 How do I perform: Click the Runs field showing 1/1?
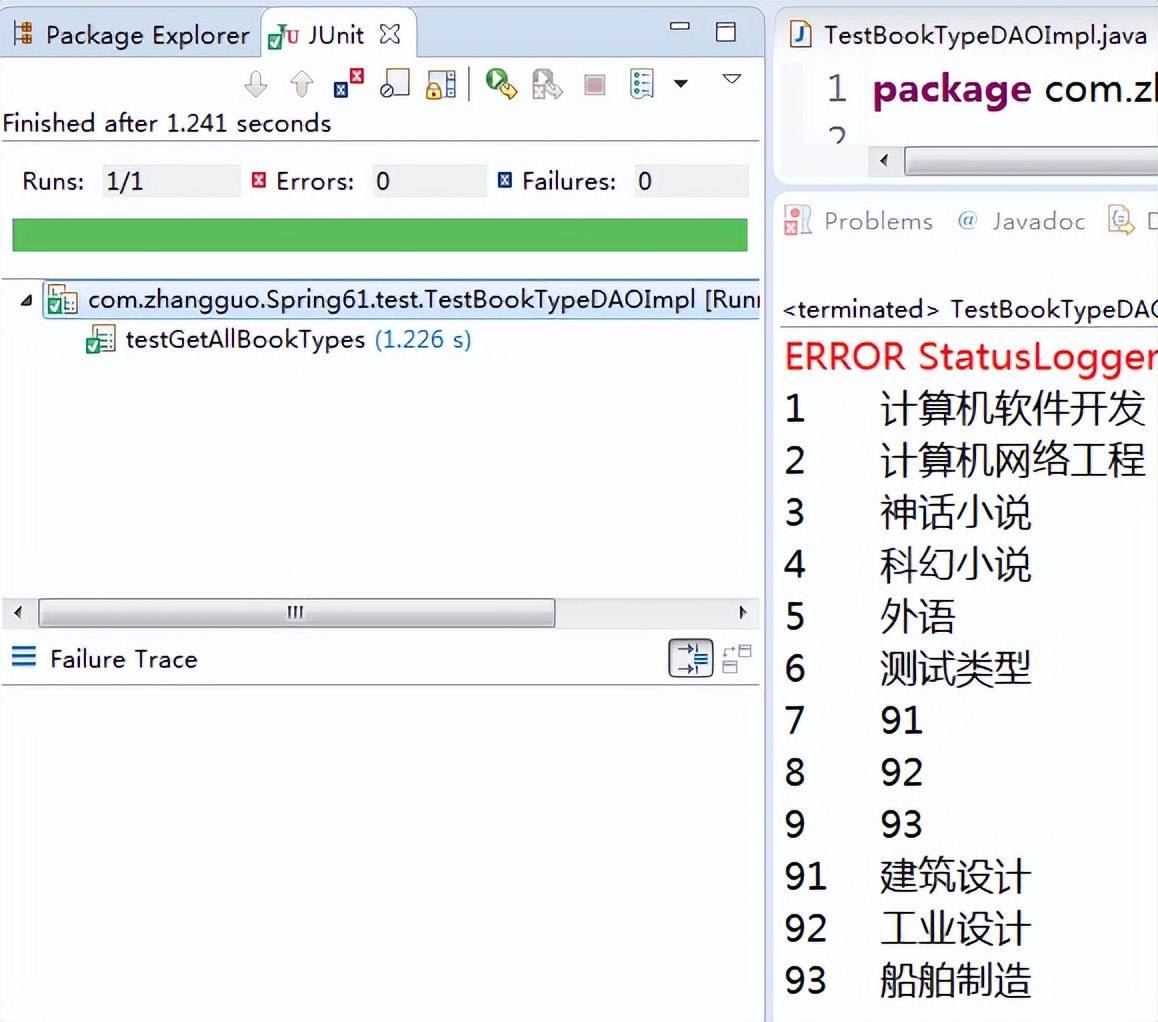(171, 181)
